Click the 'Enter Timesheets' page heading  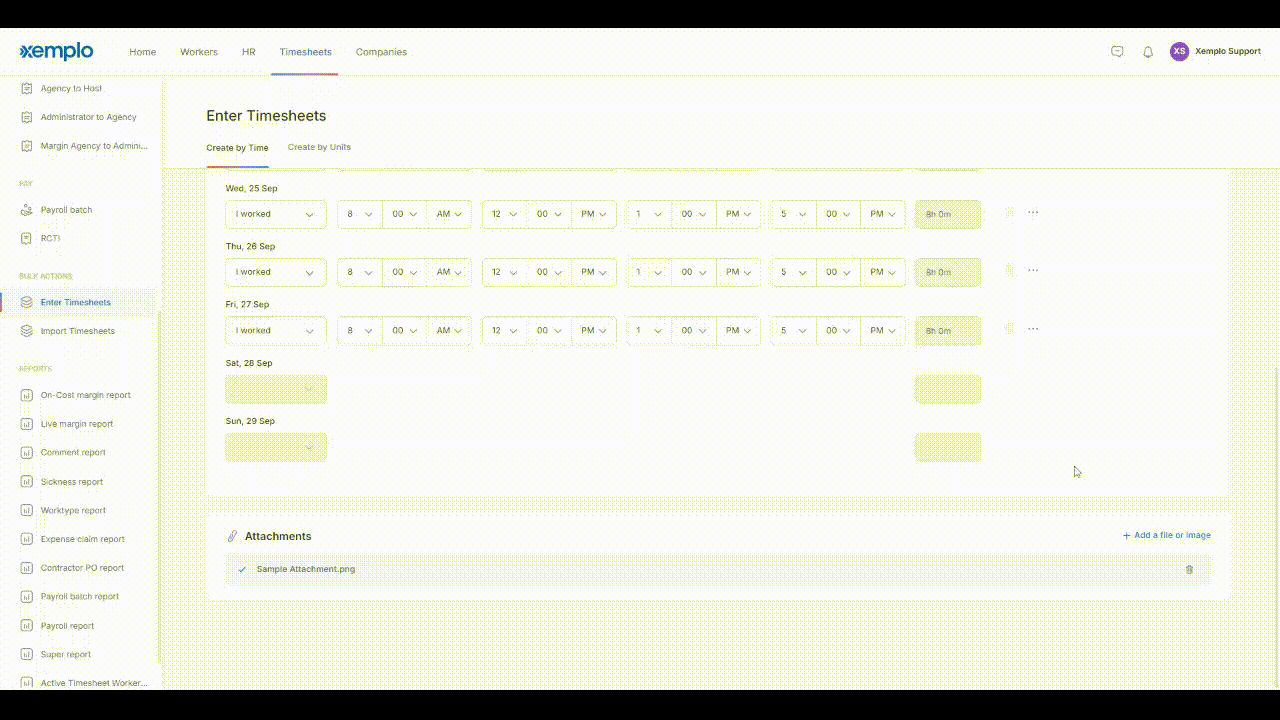coord(266,116)
